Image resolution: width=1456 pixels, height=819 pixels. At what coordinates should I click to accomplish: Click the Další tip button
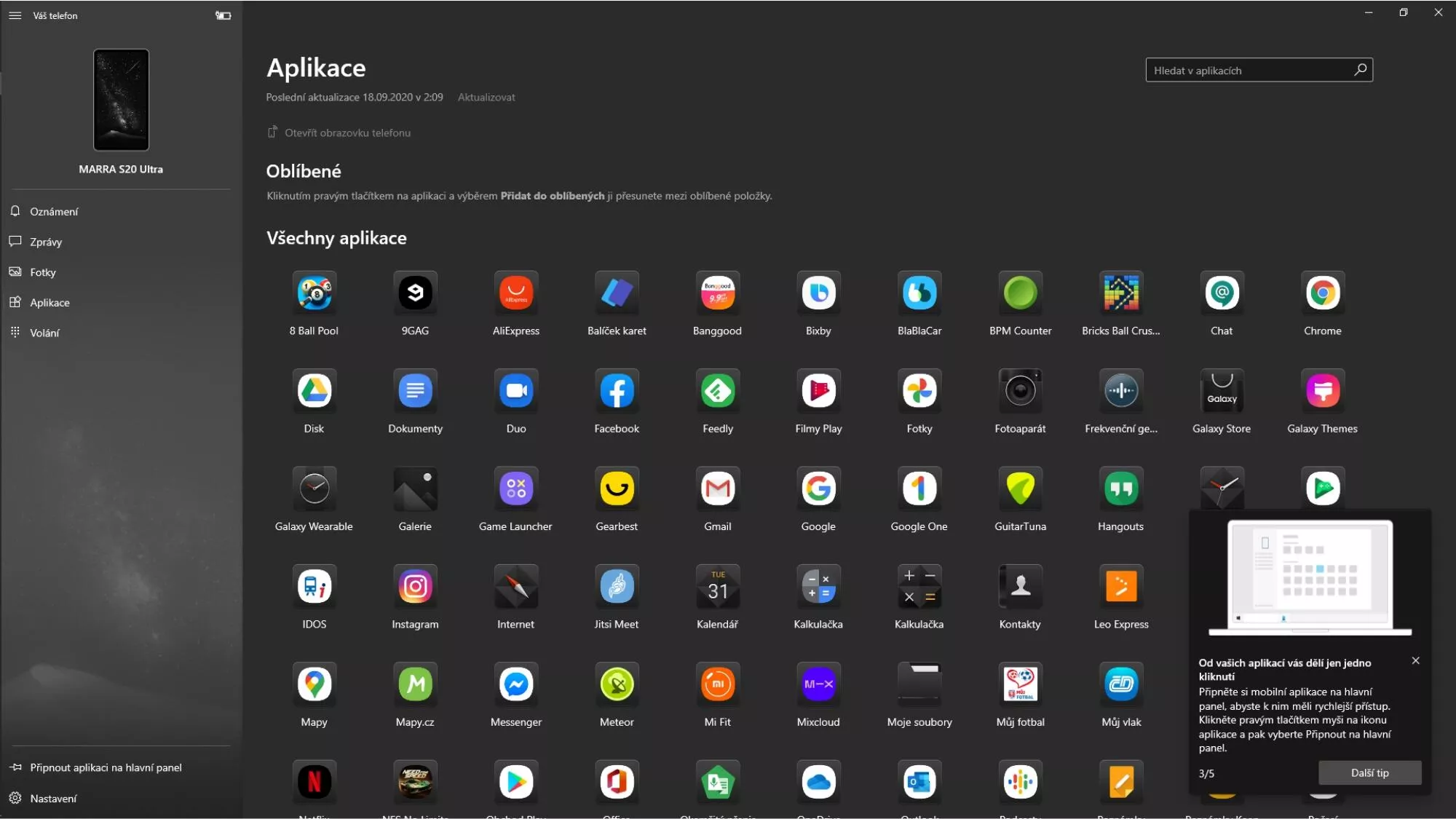[x=1369, y=773]
